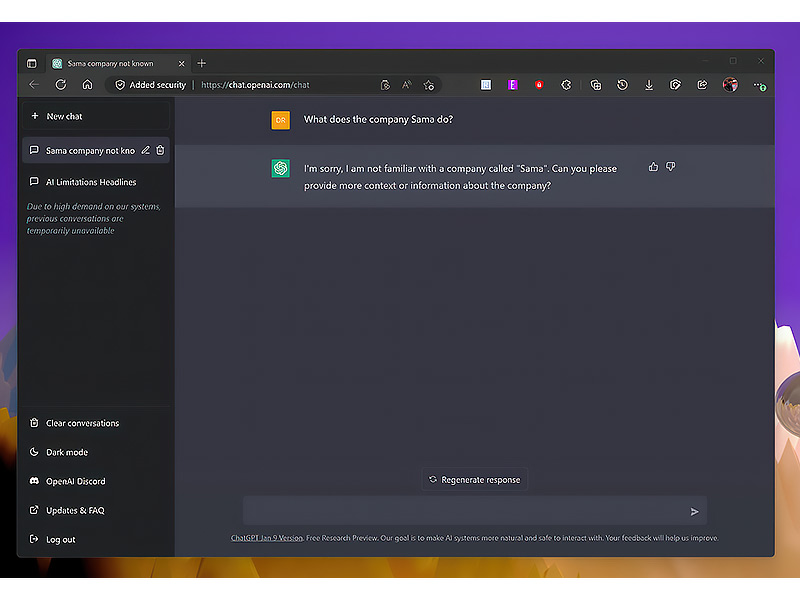Open the browser profile avatar
This screenshot has width=800, height=600.
coord(730,85)
